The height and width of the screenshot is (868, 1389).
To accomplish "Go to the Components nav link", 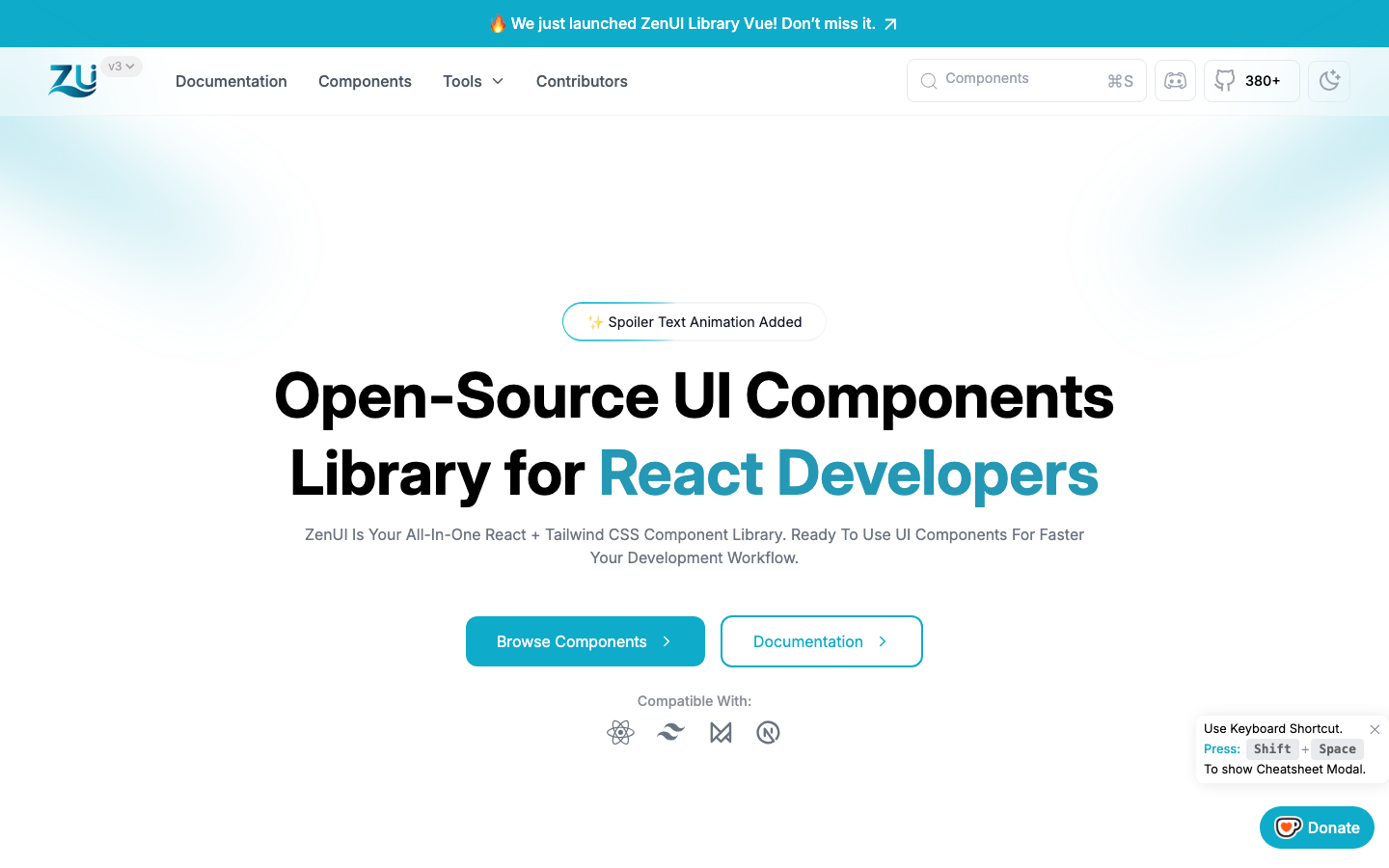I will click(365, 81).
